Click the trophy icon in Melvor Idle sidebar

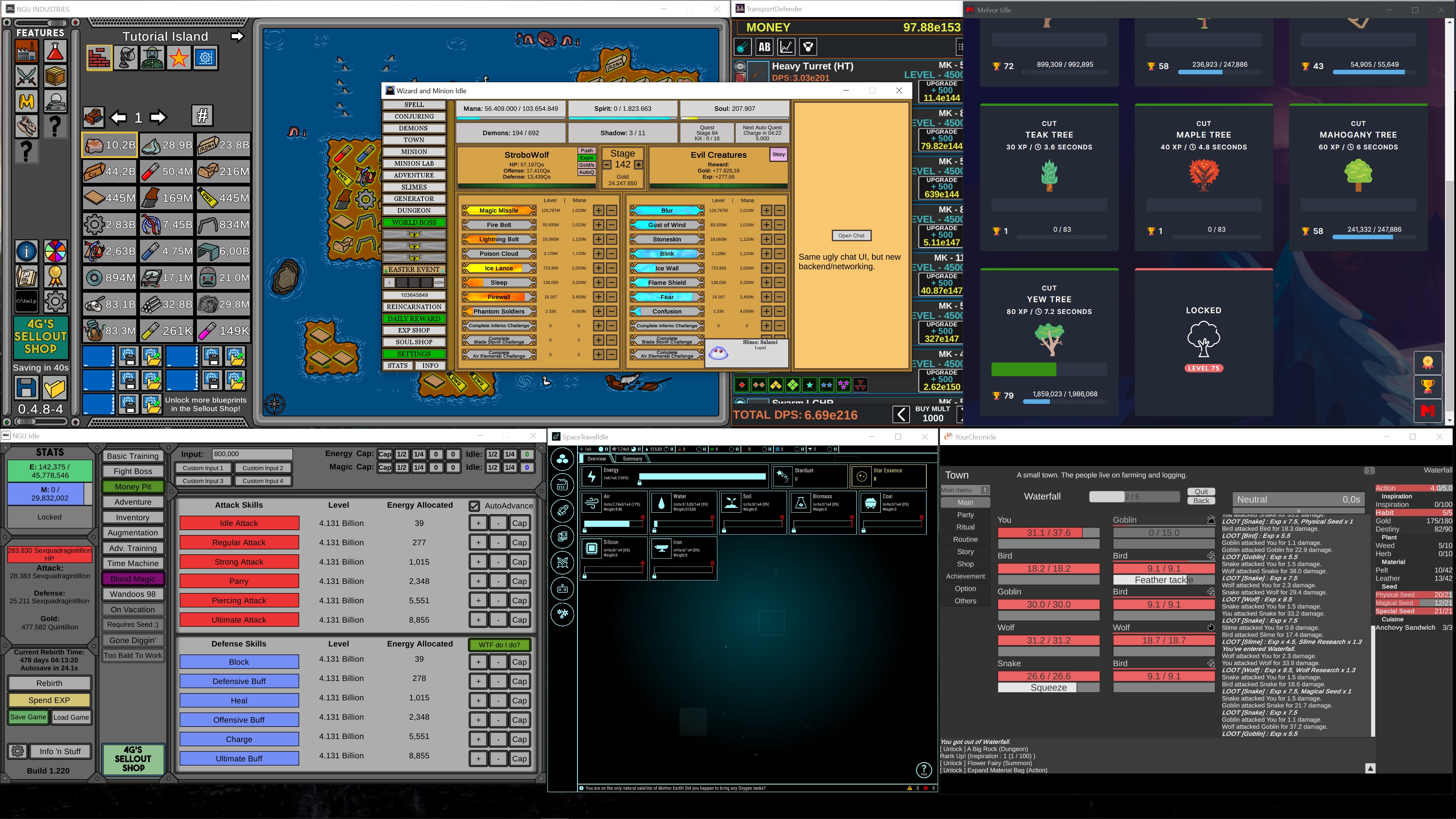(1428, 387)
